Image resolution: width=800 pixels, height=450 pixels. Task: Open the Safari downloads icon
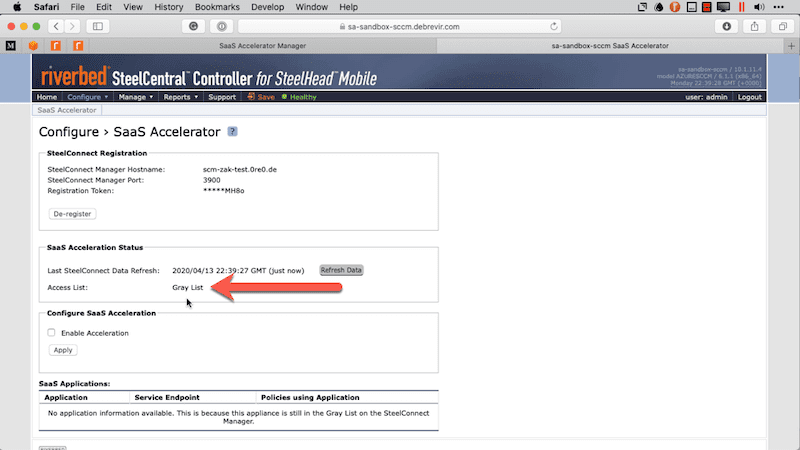pyautogui.click(x=727, y=27)
